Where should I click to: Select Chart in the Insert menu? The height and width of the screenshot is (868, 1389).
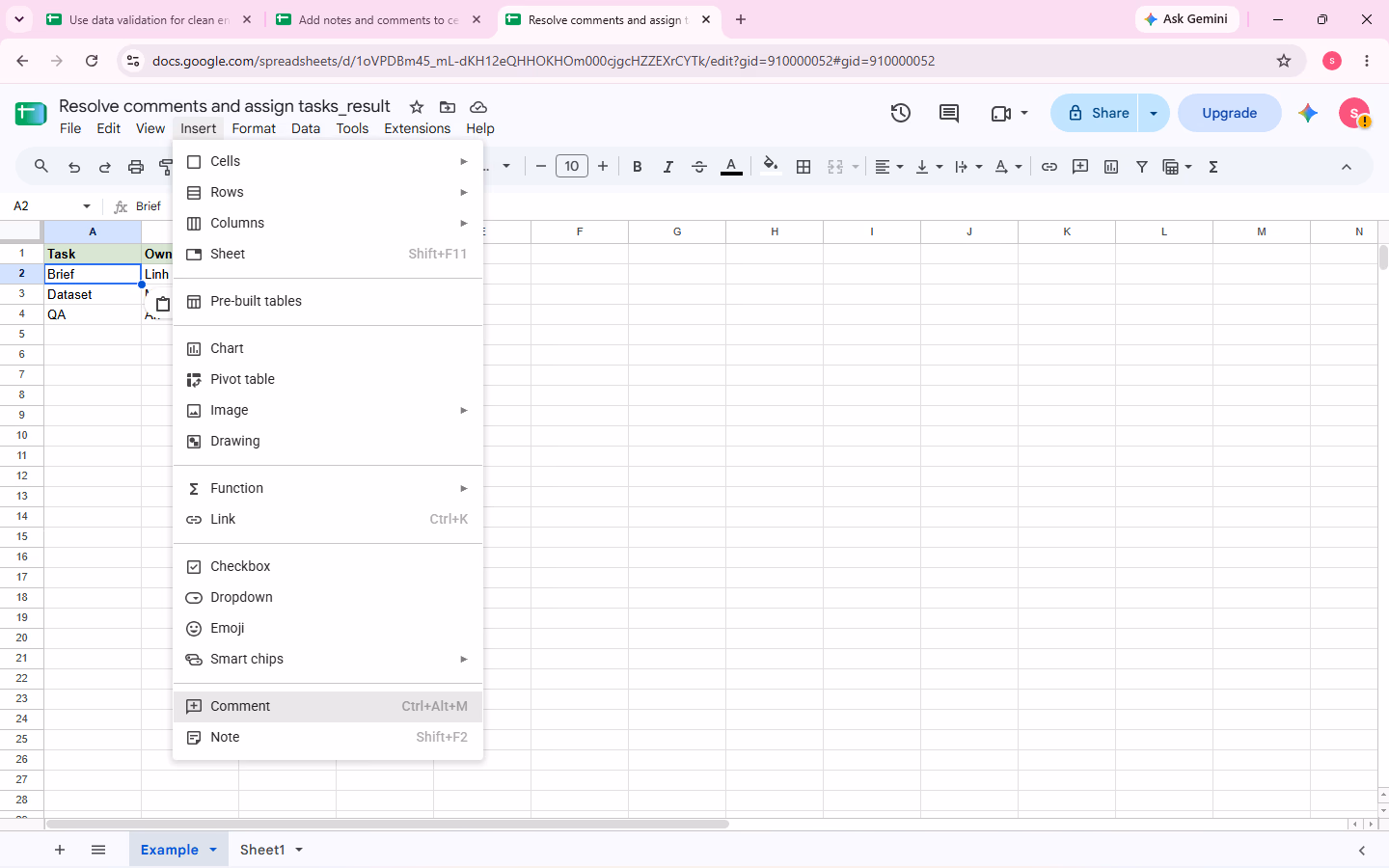pos(328,348)
